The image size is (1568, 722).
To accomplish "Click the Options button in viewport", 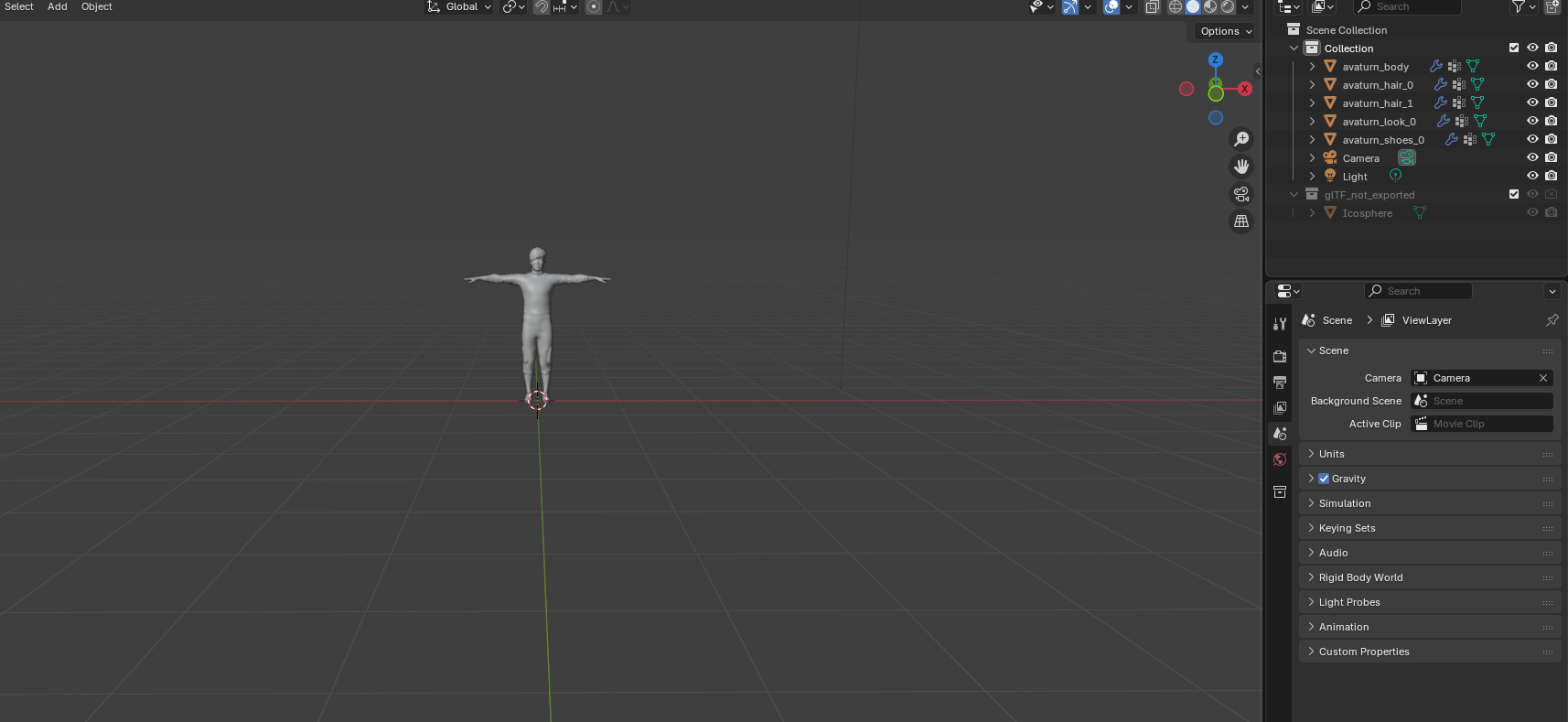I will click(x=1225, y=31).
